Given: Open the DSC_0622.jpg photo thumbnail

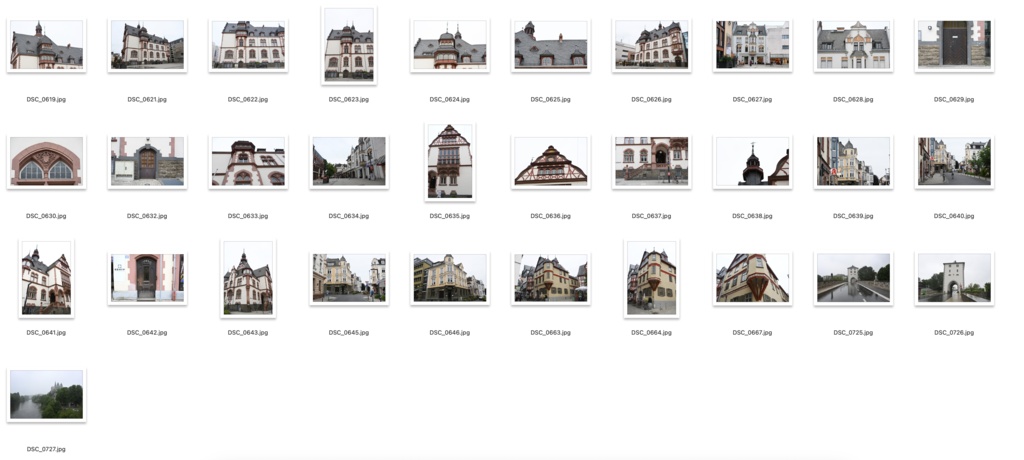Looking at the screenshot, I should pyautogui.click(x=248, y=45).
